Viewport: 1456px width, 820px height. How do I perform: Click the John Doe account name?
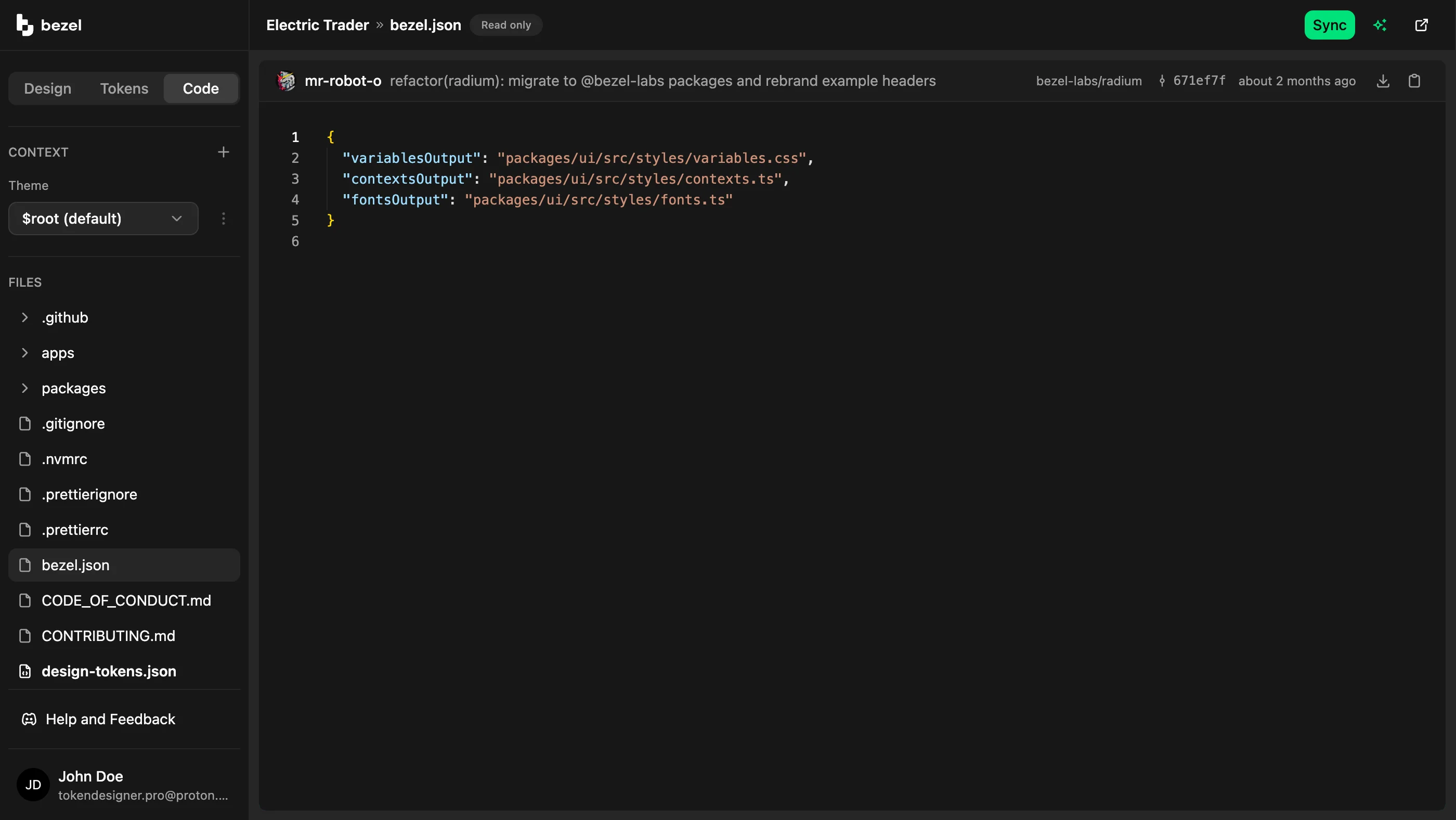point(90,776)
